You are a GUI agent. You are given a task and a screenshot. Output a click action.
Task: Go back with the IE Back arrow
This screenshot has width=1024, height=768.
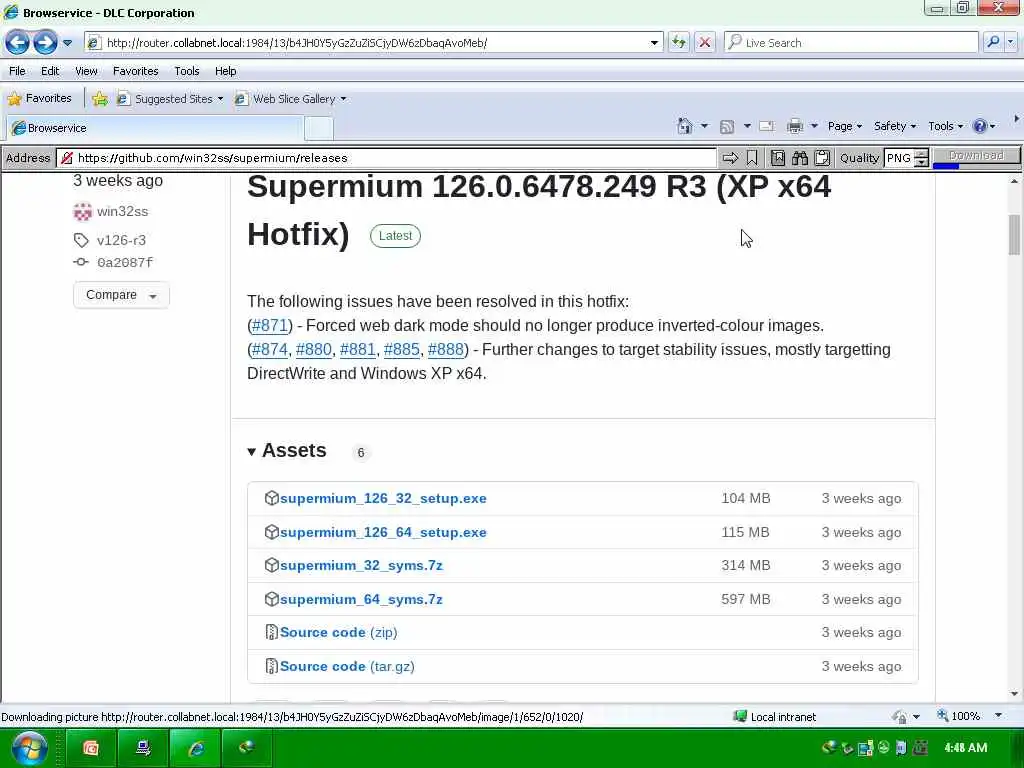pos(18,43)
